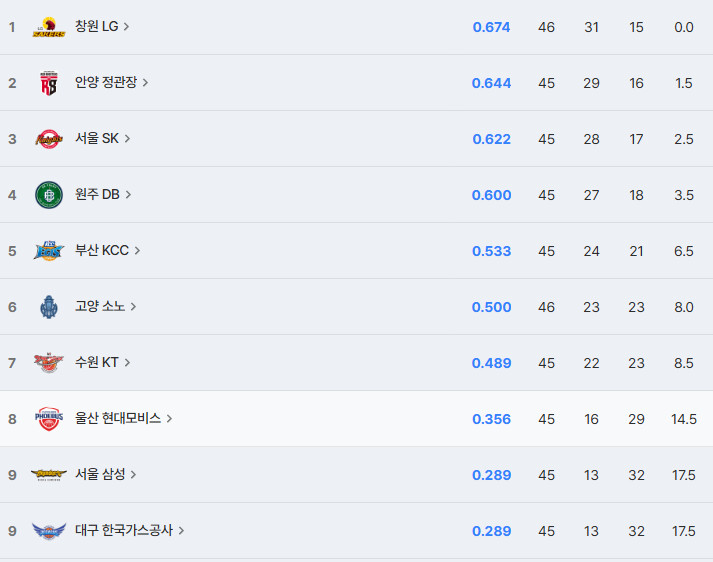Image resolution: width=713 pixels, height=562 pixels.
Task: Click the rank number 8
Action: pos(12,419)
